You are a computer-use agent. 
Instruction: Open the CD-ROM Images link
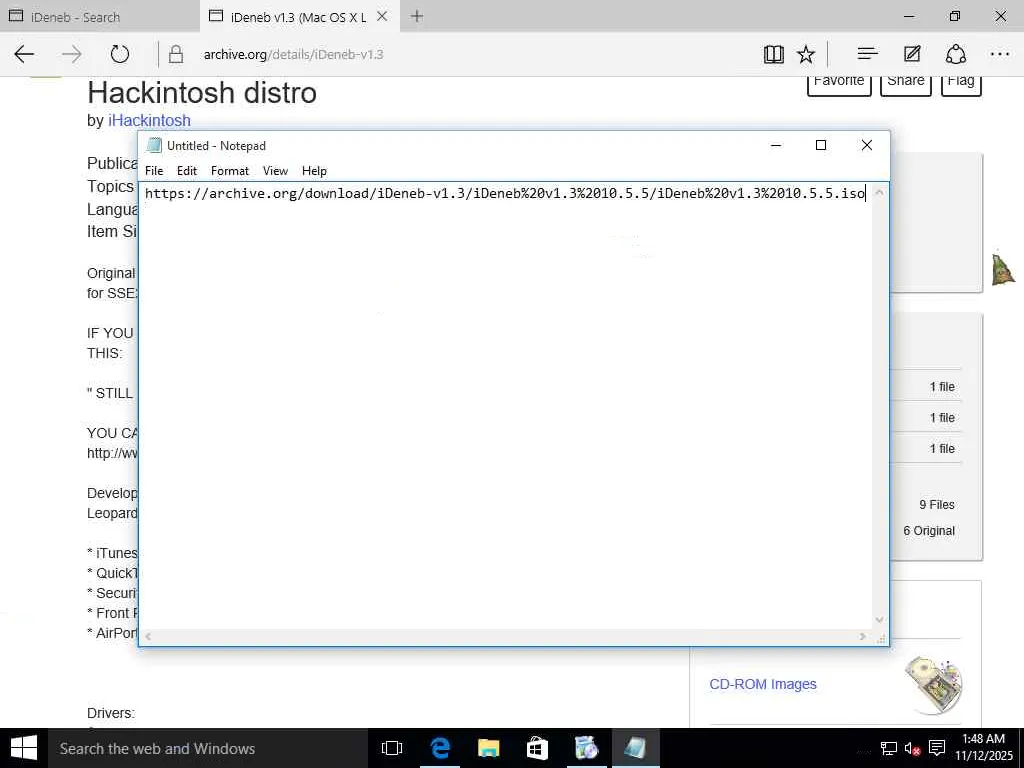point(763,684)
